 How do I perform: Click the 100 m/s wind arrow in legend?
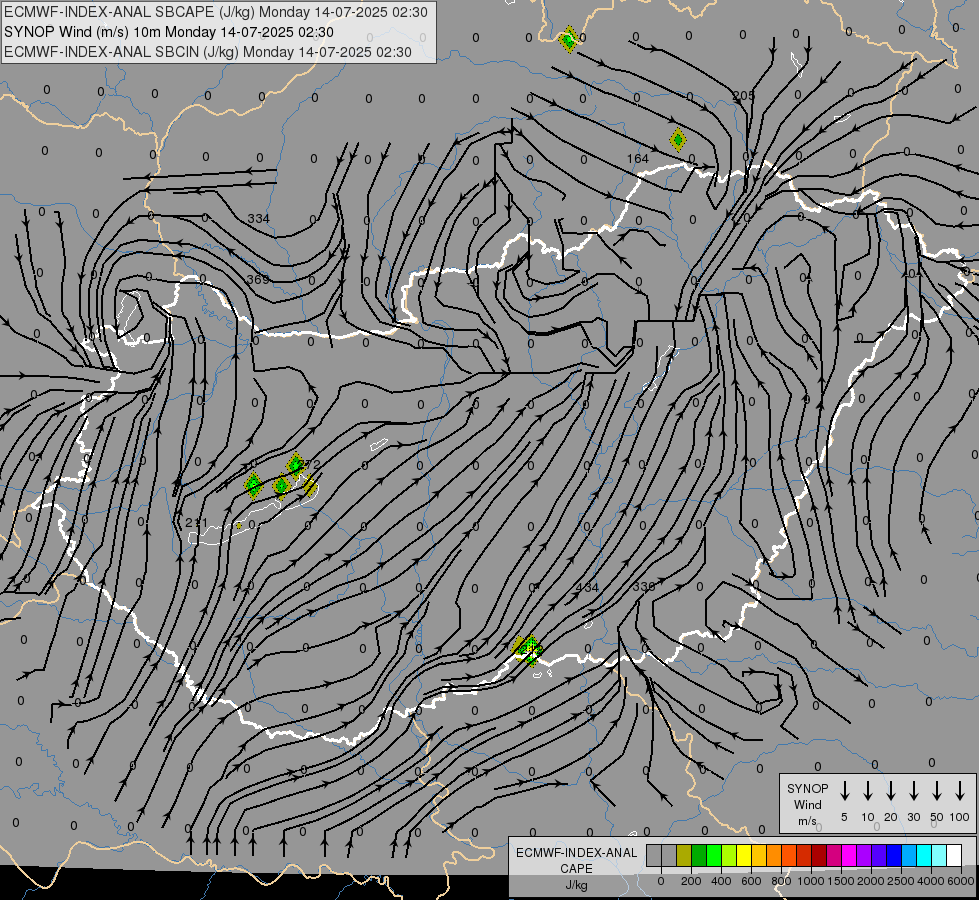tap(960, 791)
